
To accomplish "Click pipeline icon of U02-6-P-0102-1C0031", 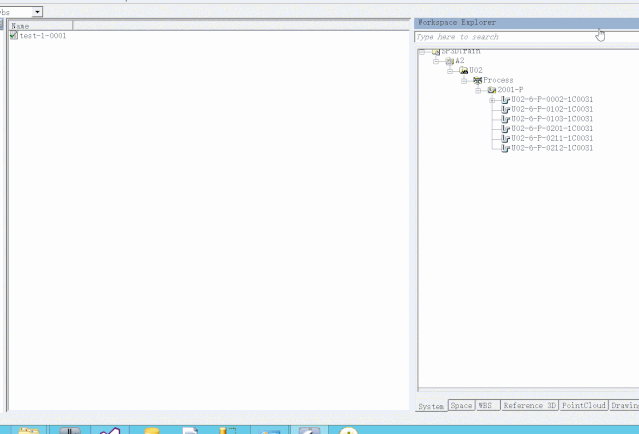I will 505,109.
